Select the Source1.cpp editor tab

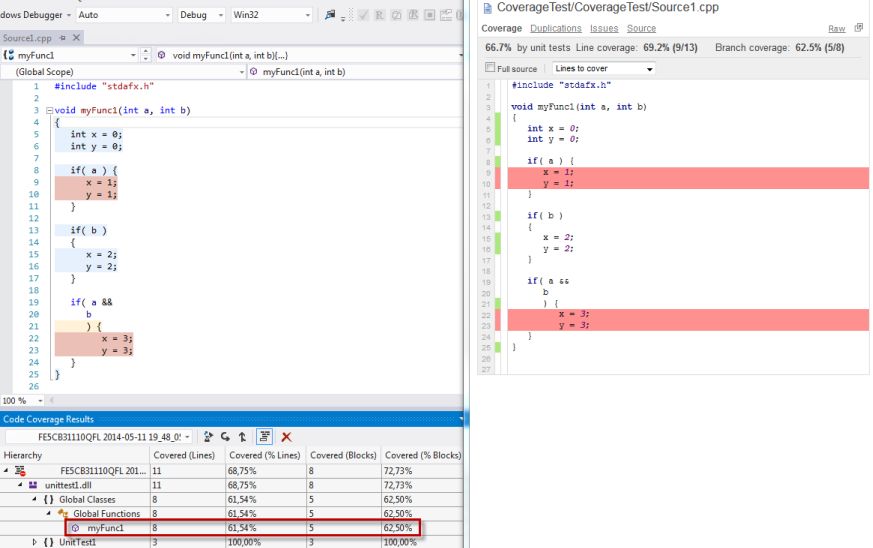[27, 38]
